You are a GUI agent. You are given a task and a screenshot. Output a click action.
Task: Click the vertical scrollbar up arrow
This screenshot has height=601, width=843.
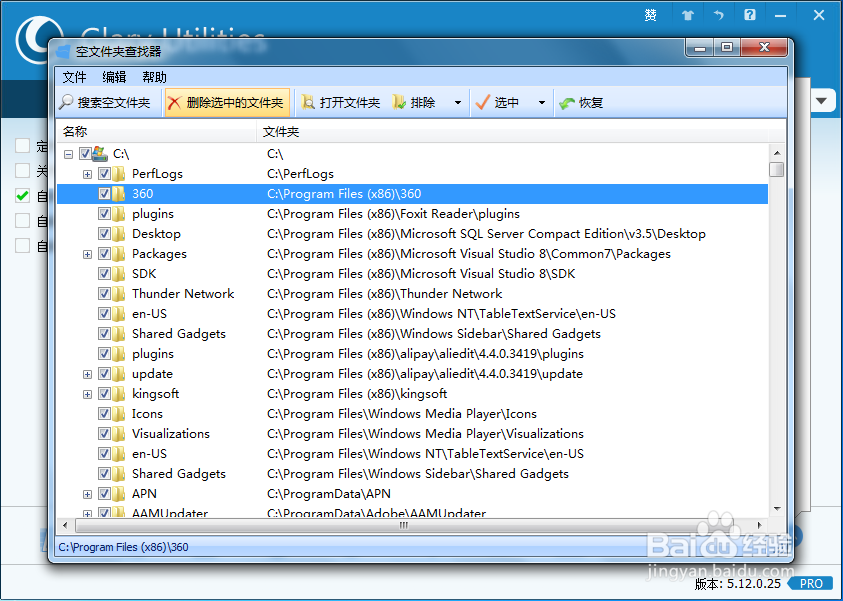(776, 153)
